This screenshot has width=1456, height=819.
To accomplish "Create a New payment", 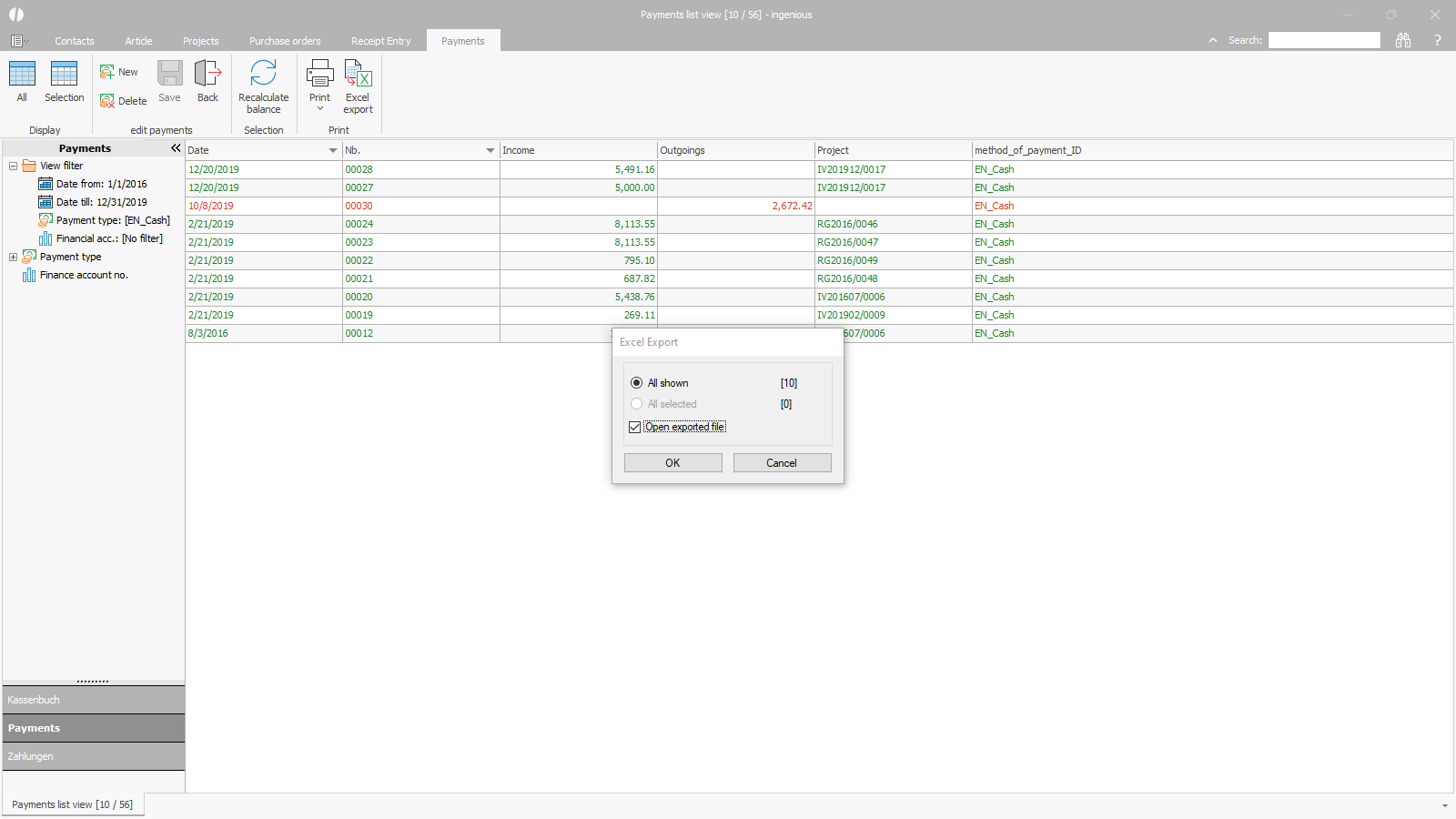I will (x=119, y=72).
